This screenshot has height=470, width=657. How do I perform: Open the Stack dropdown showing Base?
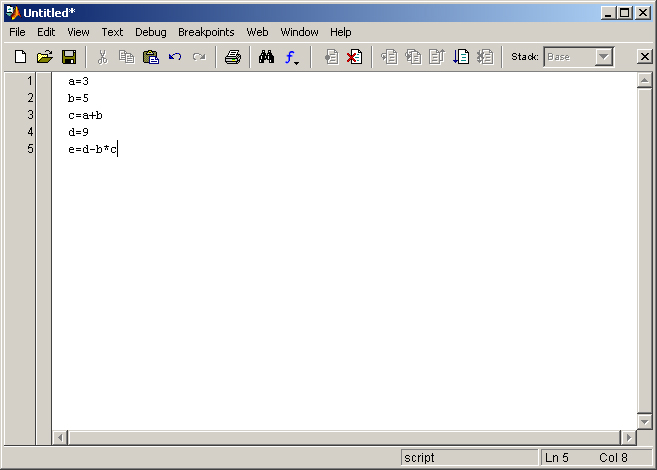click(603, 57)
